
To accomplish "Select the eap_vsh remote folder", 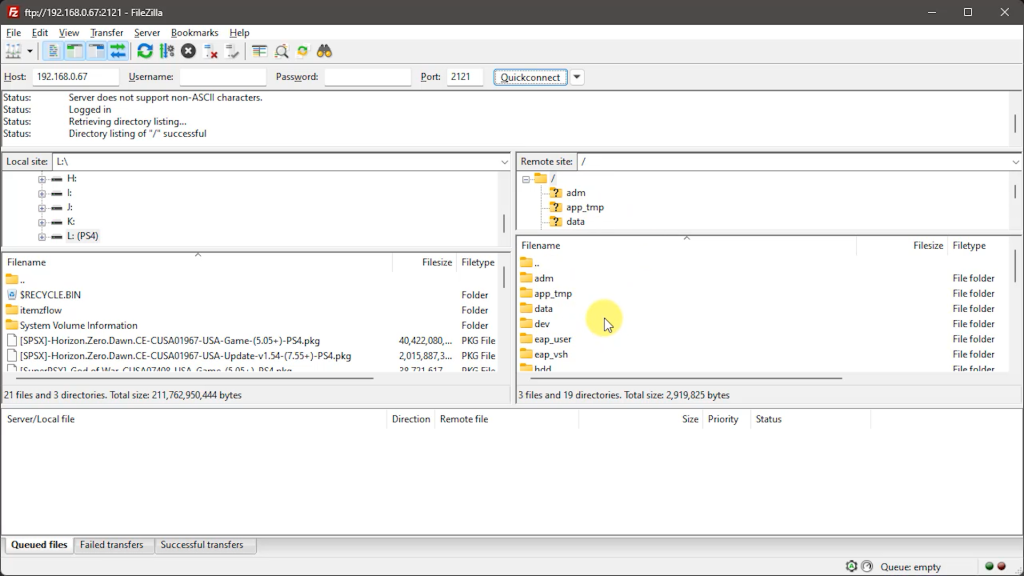I will [551, 354].
